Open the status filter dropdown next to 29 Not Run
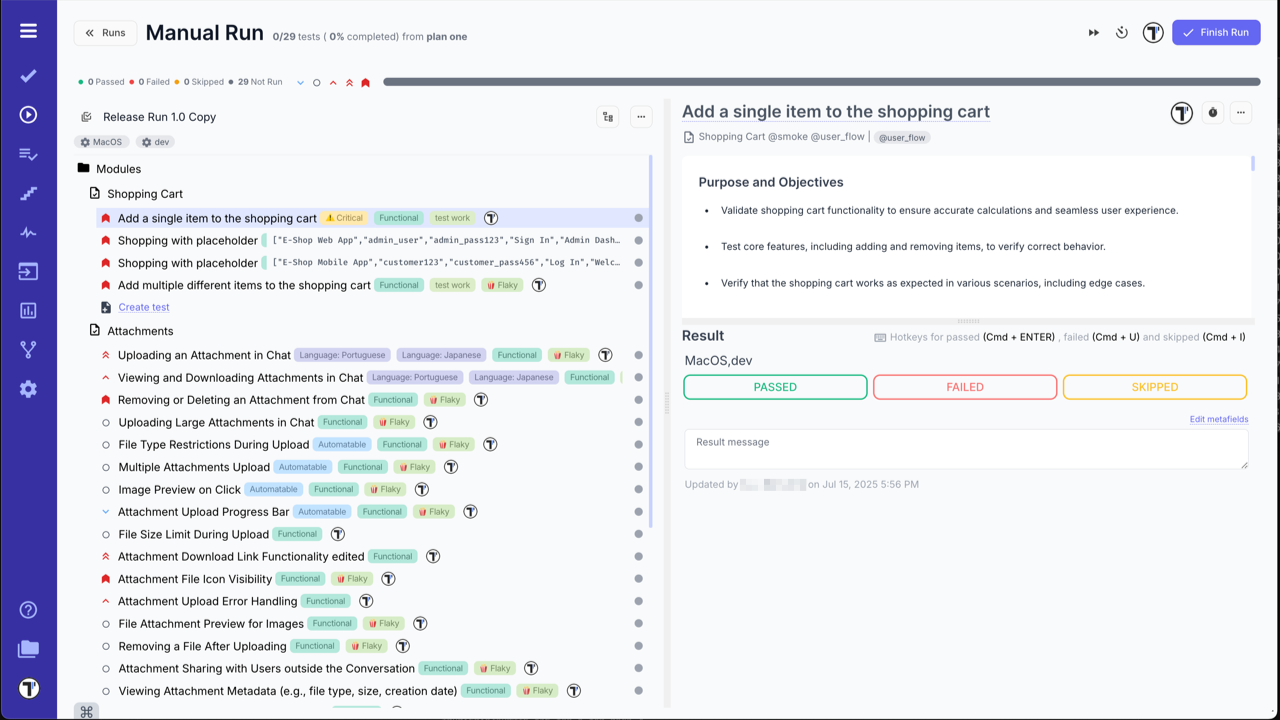1280x720 pixels. coord(300,81)
